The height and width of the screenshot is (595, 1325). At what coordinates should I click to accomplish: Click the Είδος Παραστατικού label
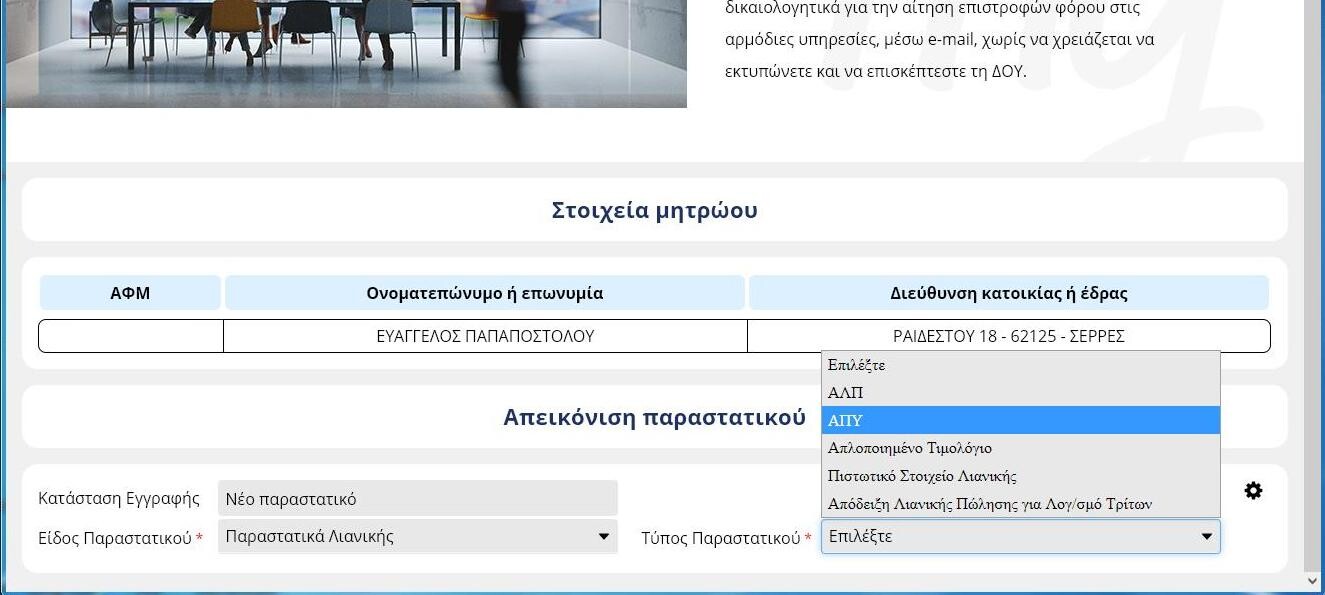click(120, 538)
